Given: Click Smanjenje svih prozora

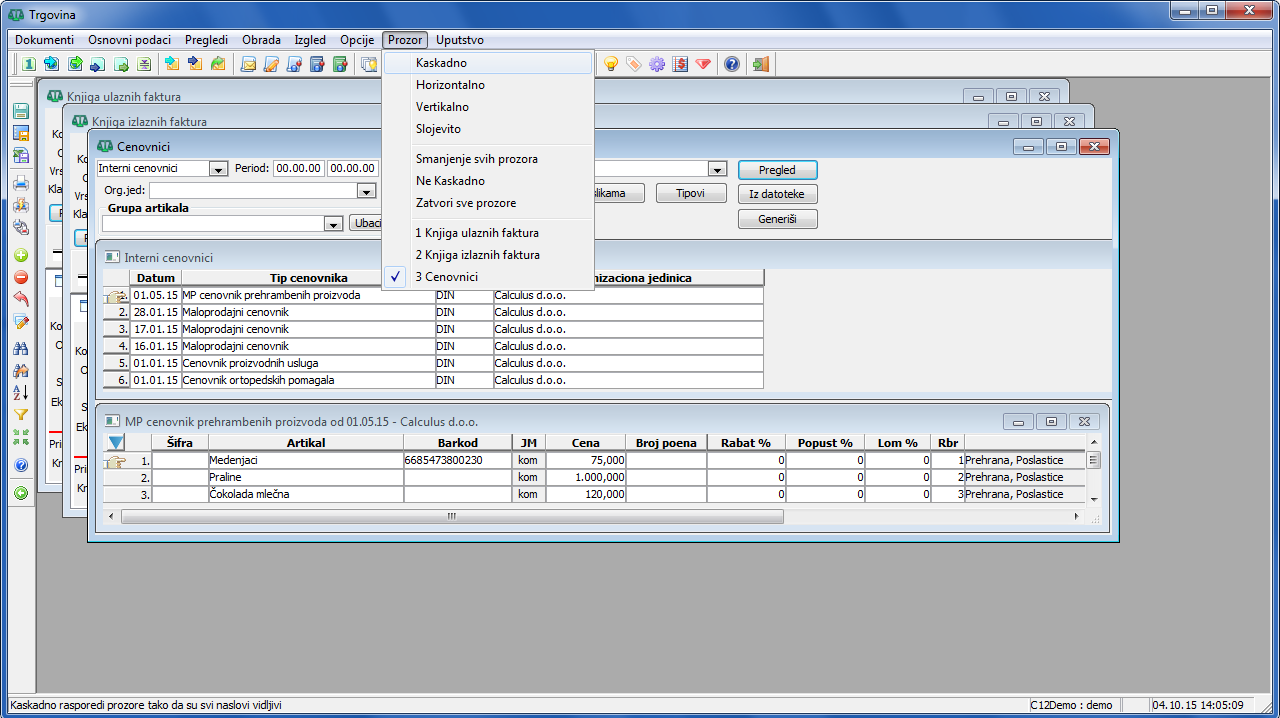Looking at the screenshot, I should pos(488,159).
